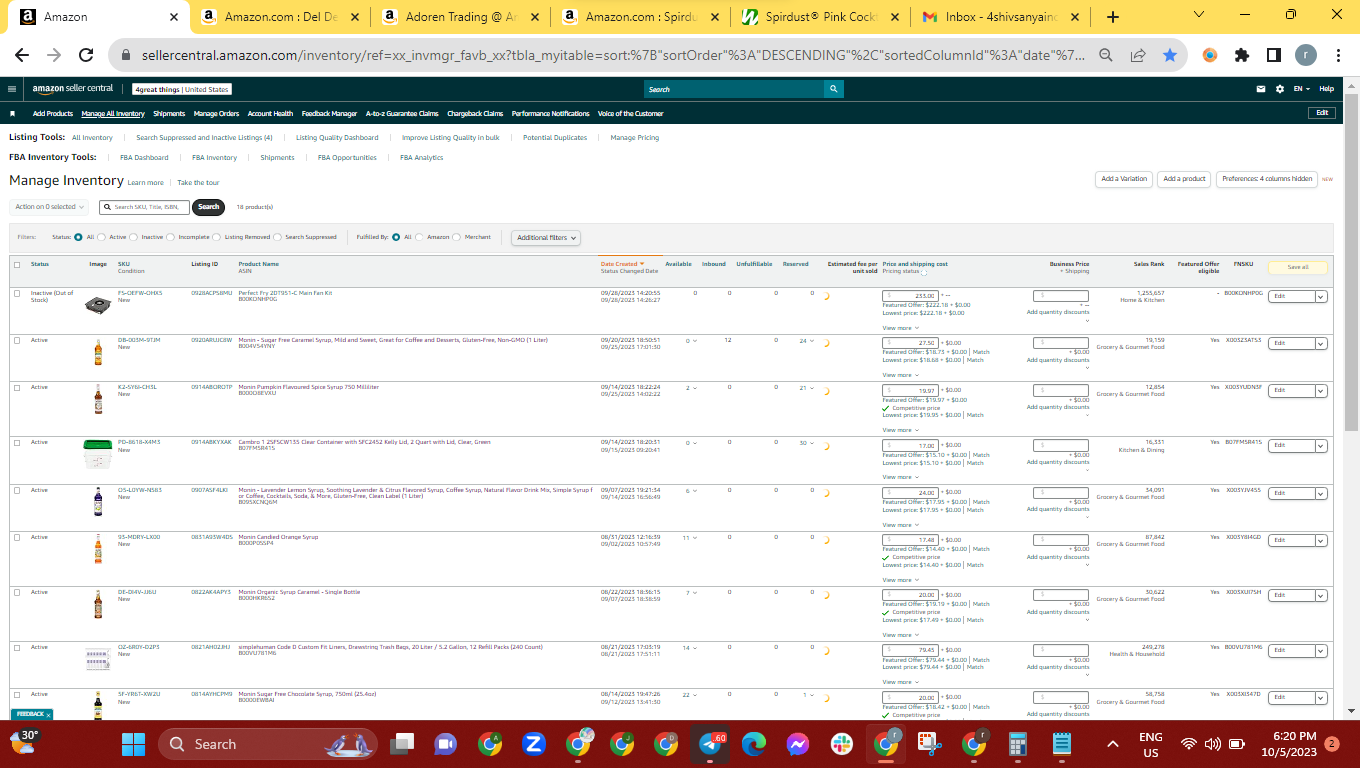
Task: Check the box for the Perfect Fry row
Action: tap(17, 293)
